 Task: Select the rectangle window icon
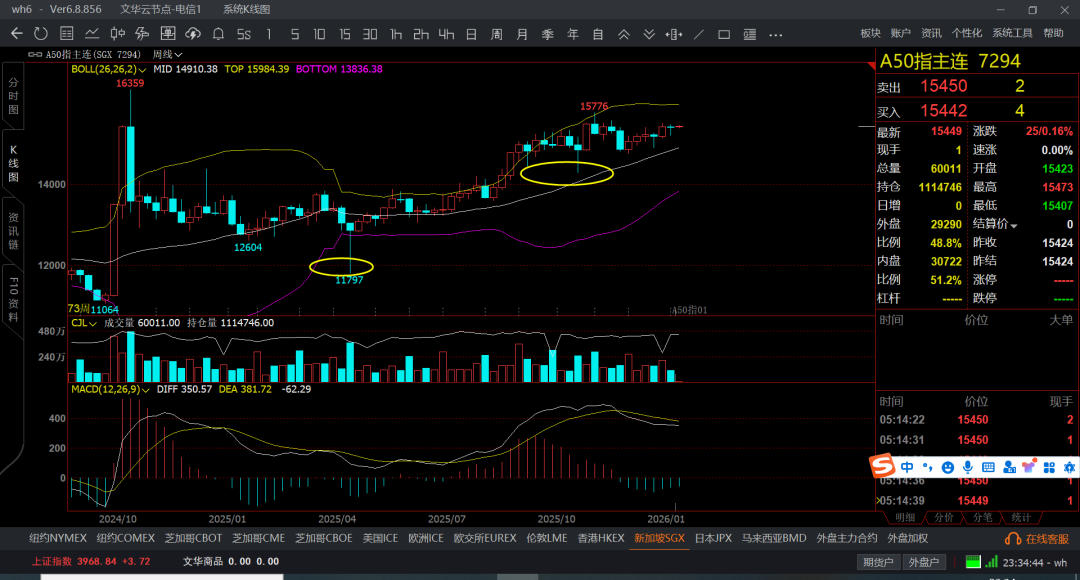coord(724,34)
